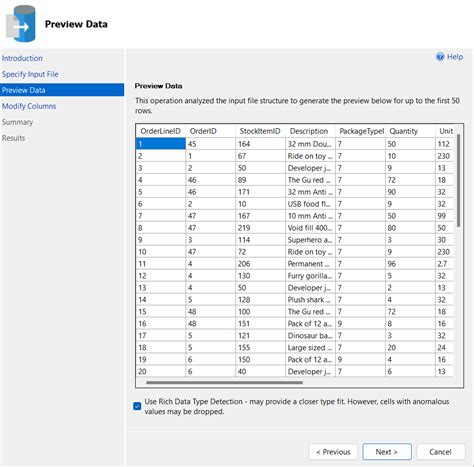Click the Summary step in sidebar

coord(17,122)
